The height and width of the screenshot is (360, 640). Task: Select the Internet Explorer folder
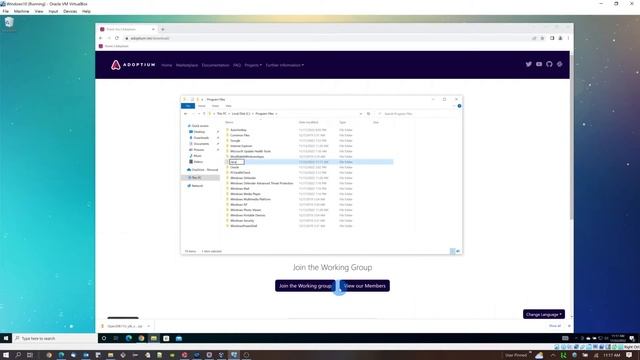click(241, 146)
